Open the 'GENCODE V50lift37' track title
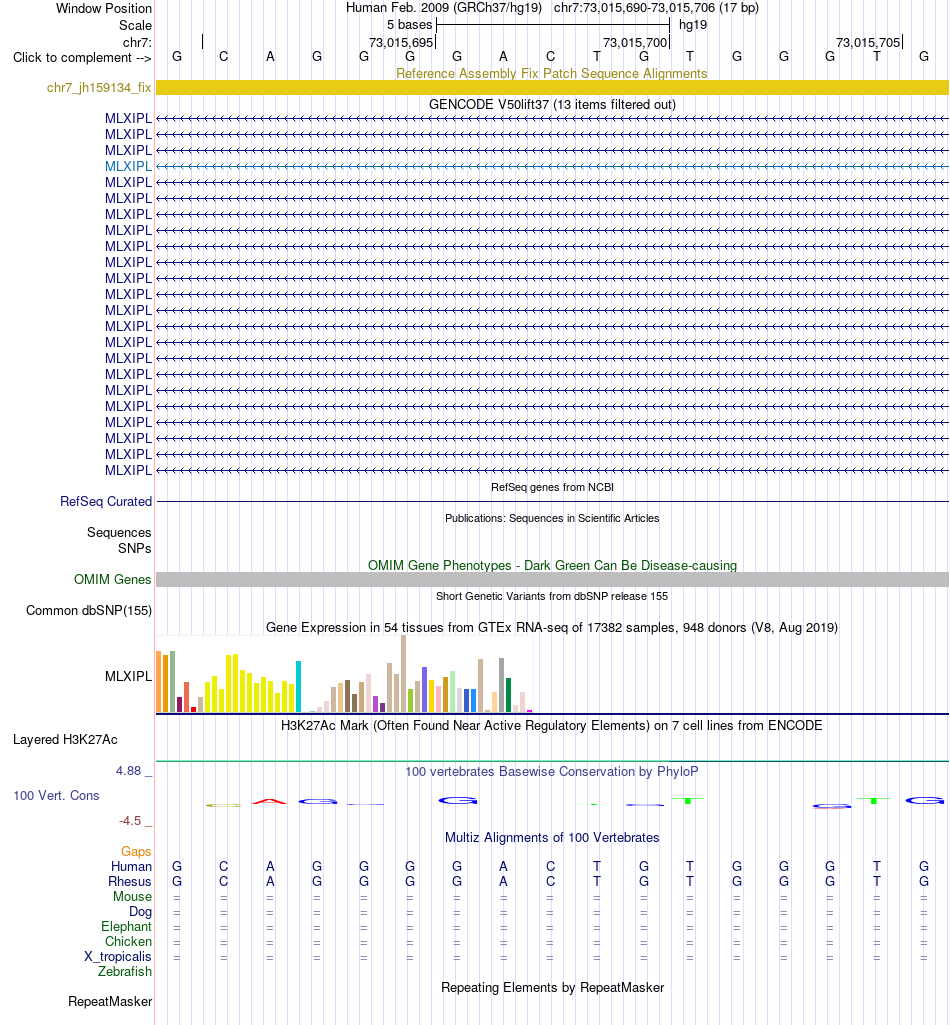 point(552,105)
